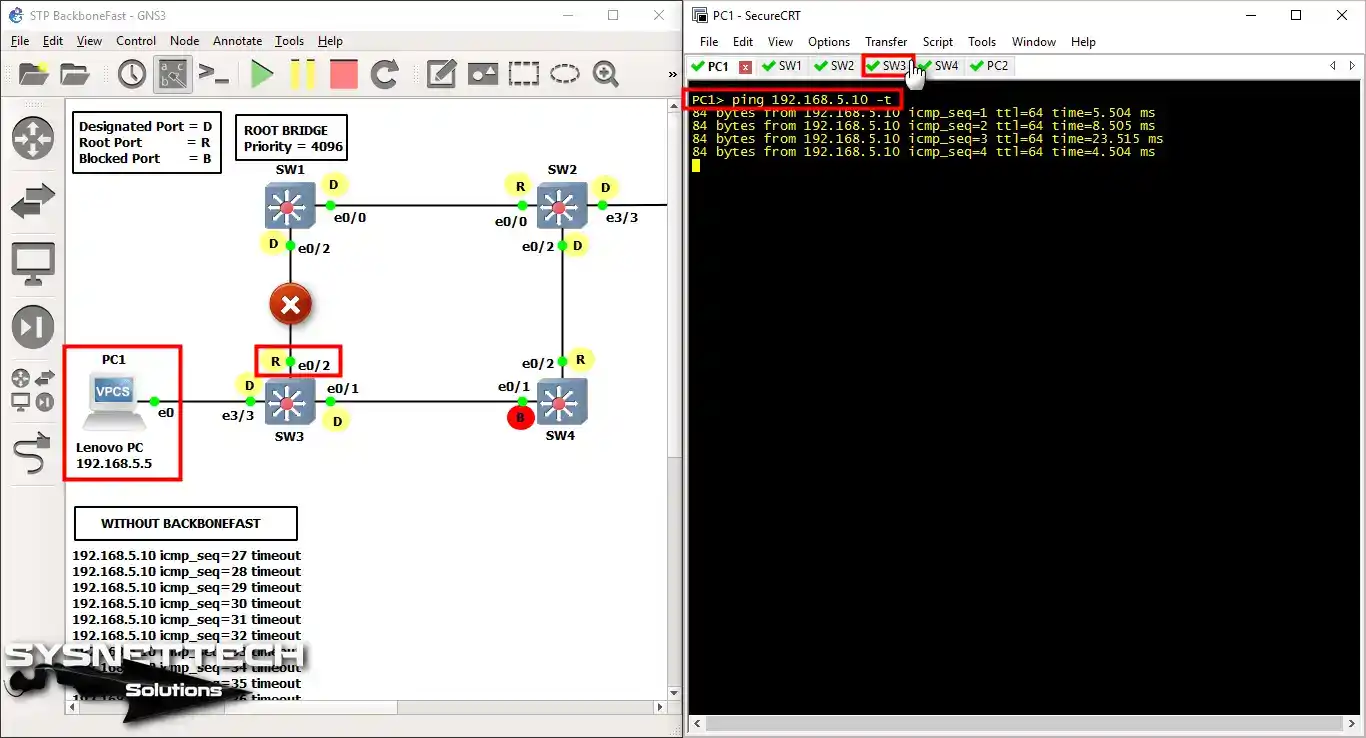
Task: Browse security devices in the GNS3 device dock
Action: pyautogui.click(x=33, y=327)
